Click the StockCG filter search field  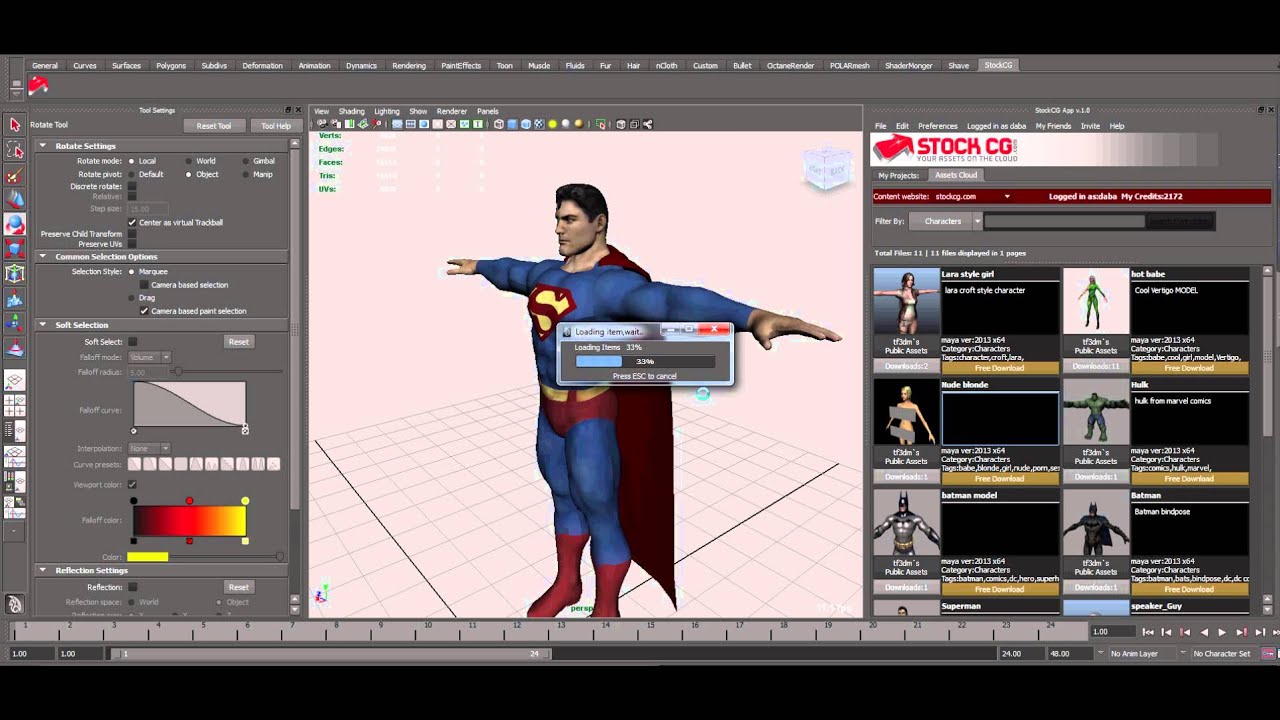pyautogui.click(x=1063, y=221)
